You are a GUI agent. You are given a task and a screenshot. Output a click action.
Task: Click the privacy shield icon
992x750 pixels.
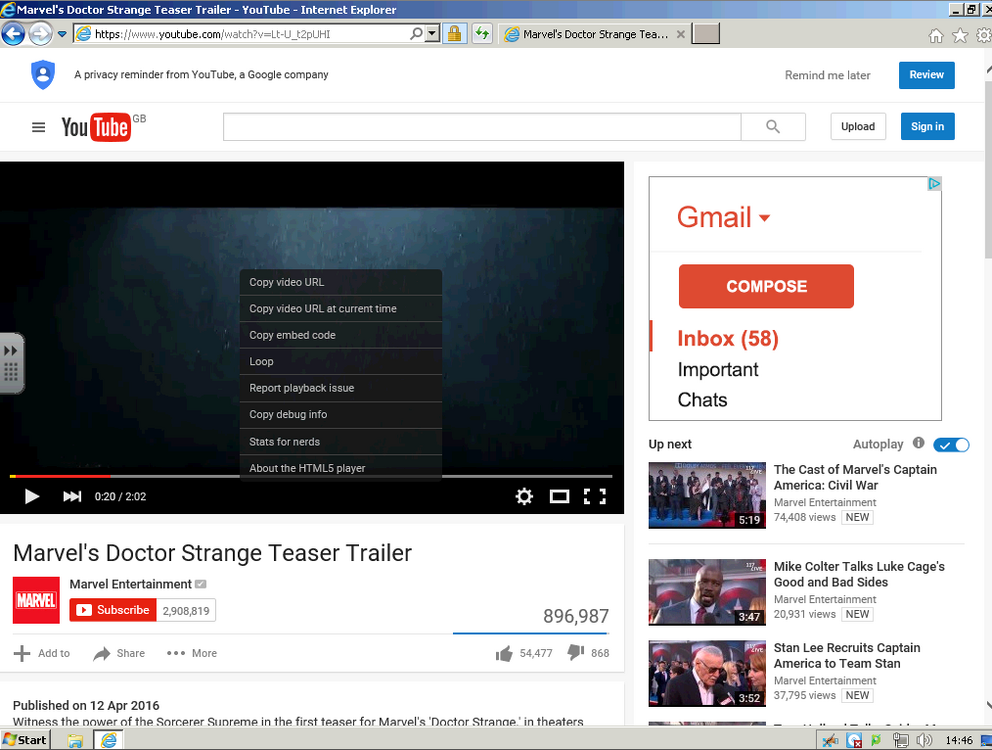[x=43, y=75]
